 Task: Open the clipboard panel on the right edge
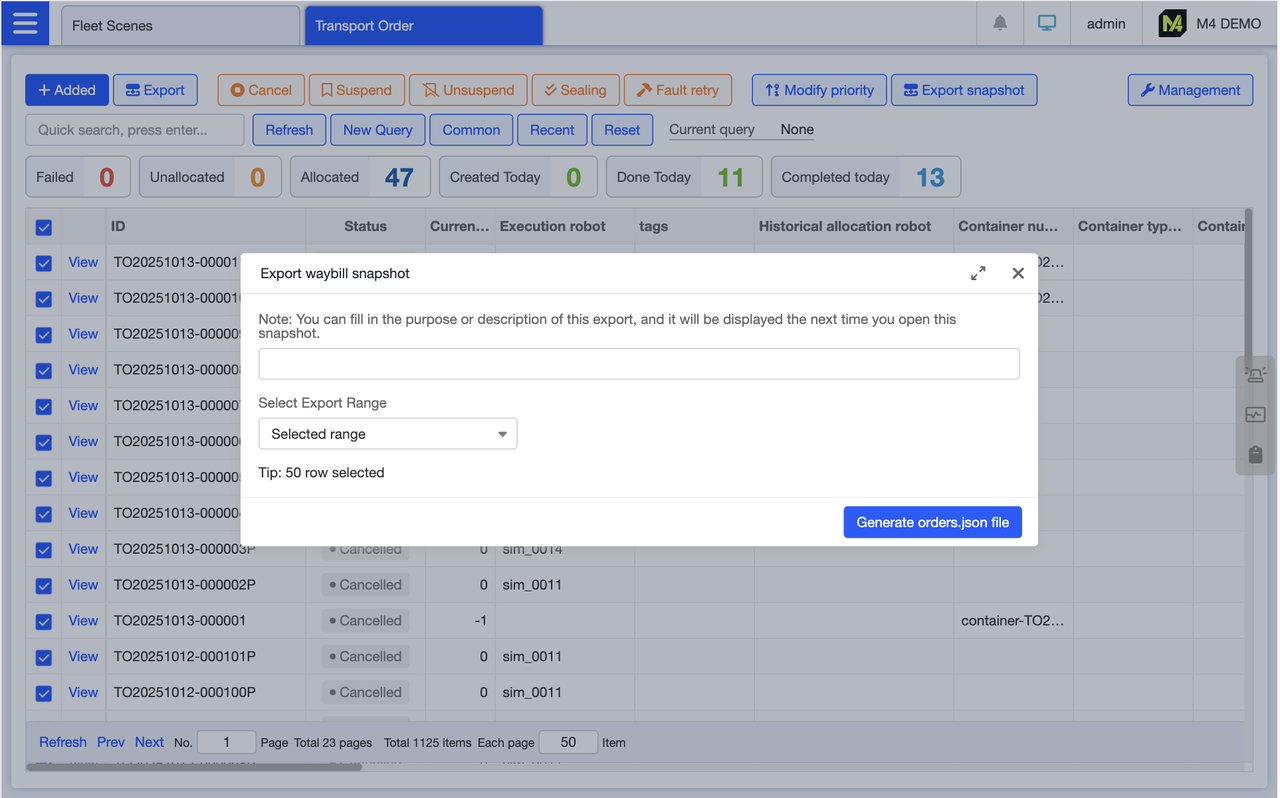[x=1255, y=454]
